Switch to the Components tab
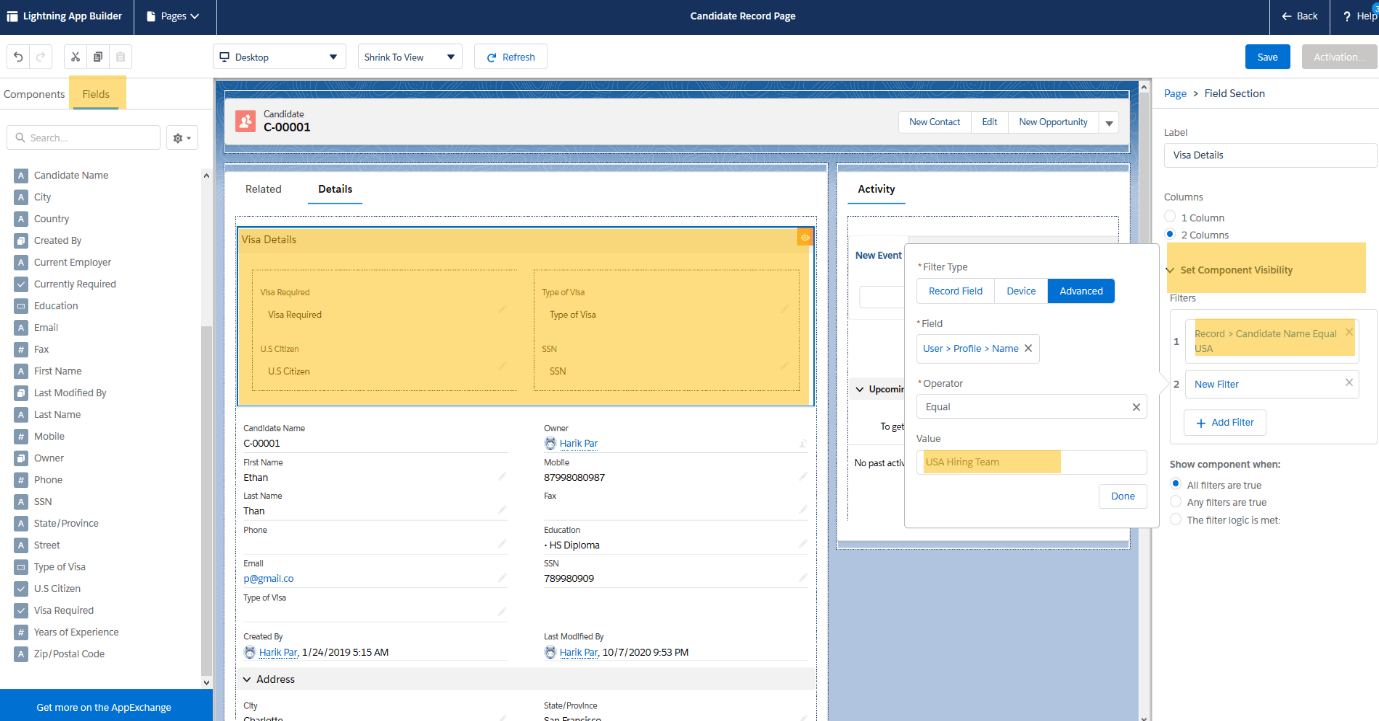Viewport: 1379px width, 721px height. pos(34,94)
